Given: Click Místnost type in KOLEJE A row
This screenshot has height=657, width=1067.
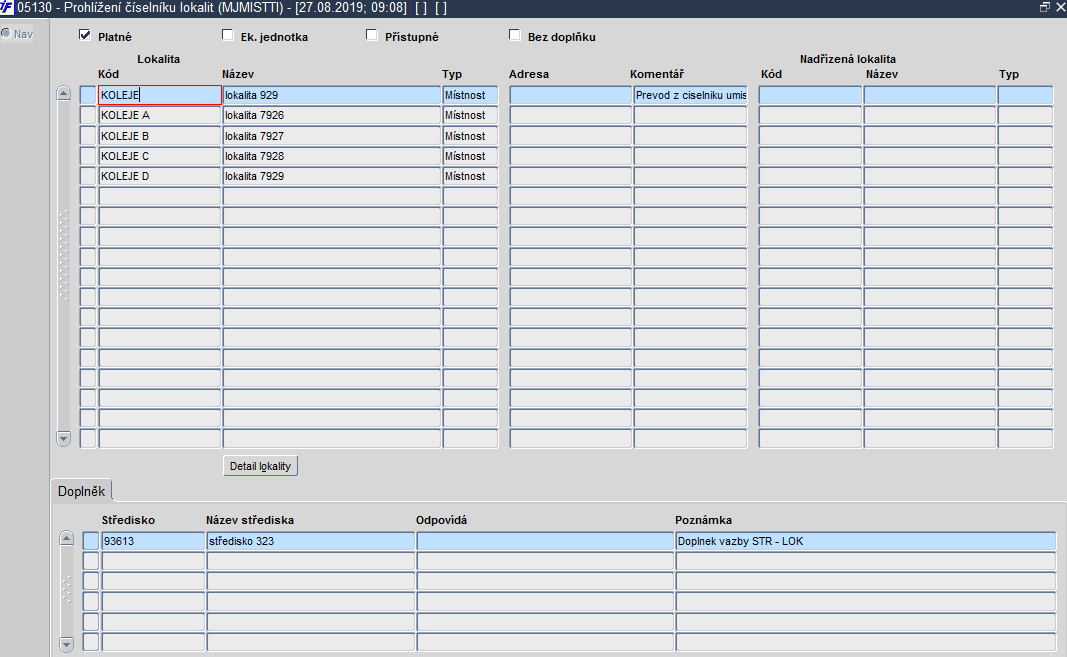Looking at the screenshot, I should pos(470,116).
